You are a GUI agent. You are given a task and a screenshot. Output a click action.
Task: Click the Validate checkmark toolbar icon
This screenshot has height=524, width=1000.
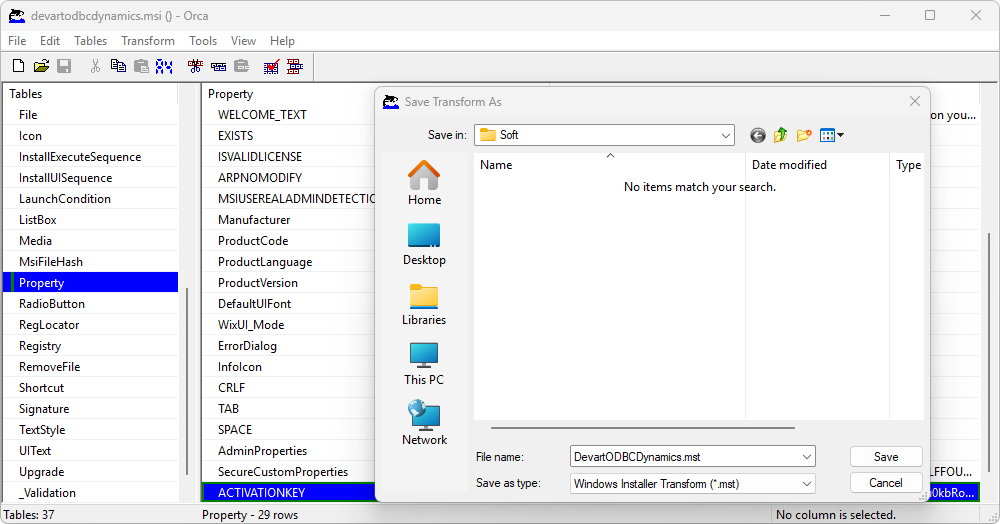pos(272,66)
